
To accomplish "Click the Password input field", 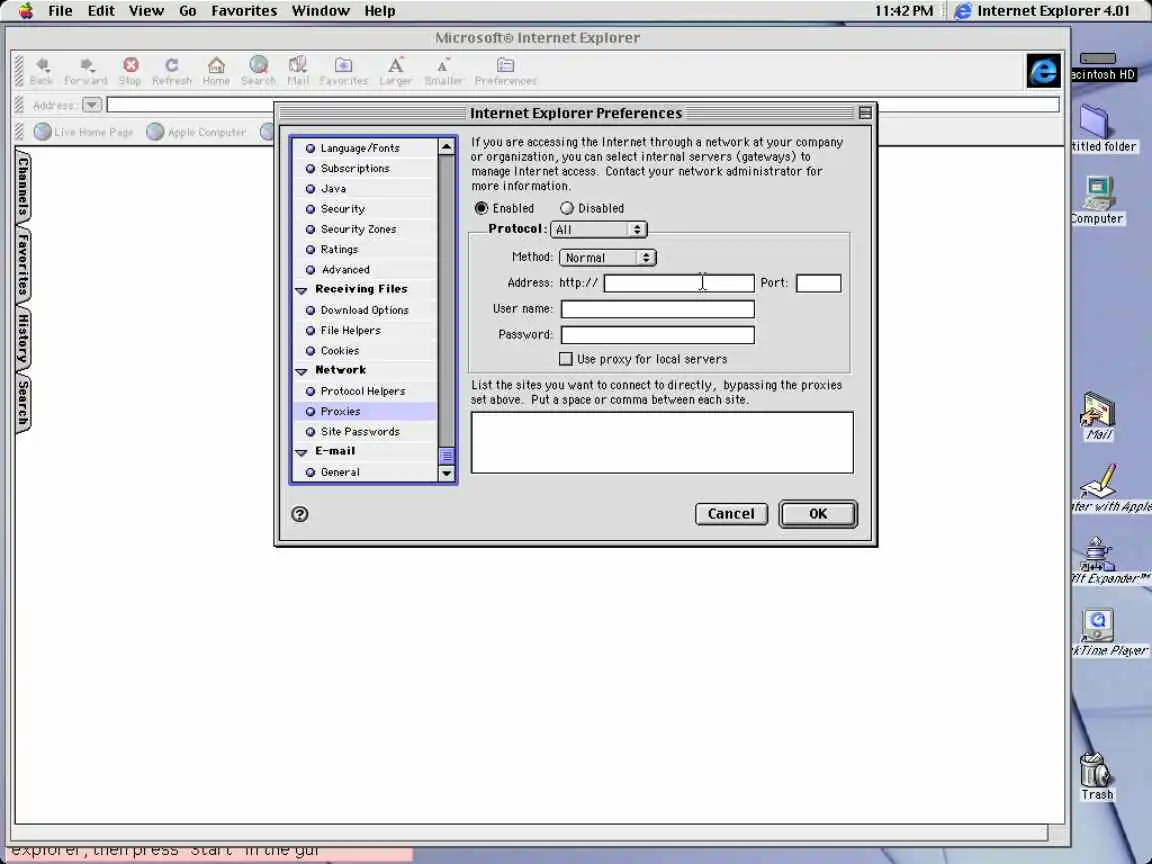I will pyautogui.click(x=658, y=335).
